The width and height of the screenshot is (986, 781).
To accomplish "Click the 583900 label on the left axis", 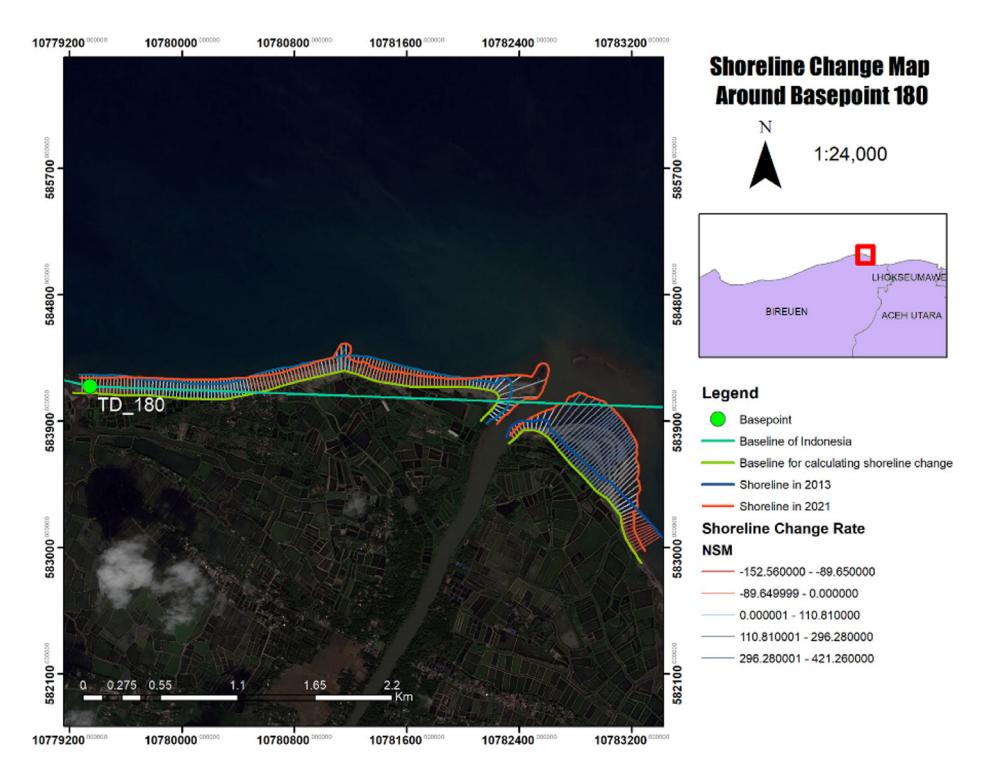I will (x=50, y=432).
